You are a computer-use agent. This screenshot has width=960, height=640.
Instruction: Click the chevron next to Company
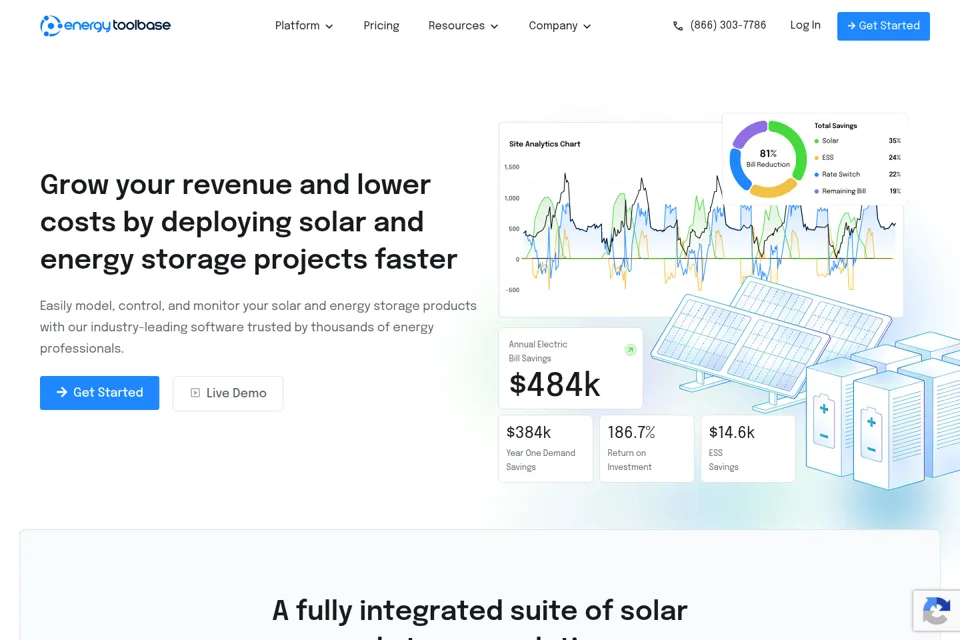(x=587, y=26)
